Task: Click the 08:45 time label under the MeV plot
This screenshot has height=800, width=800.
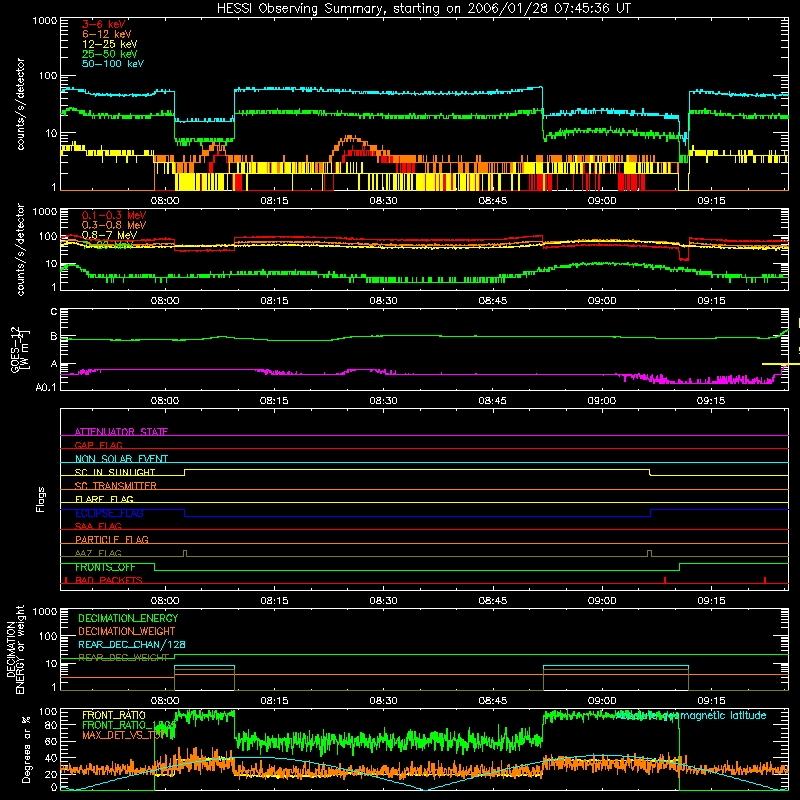Action: (492, 301)
